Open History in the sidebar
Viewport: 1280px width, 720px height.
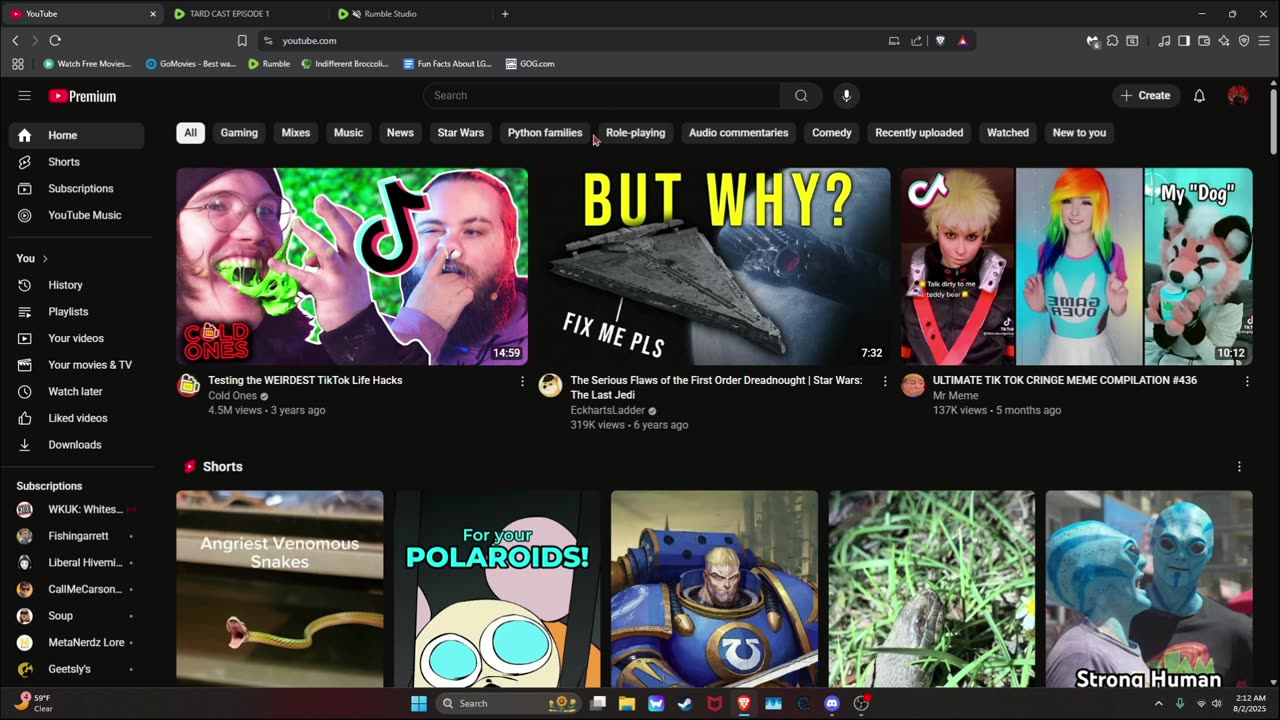point(76,285)
